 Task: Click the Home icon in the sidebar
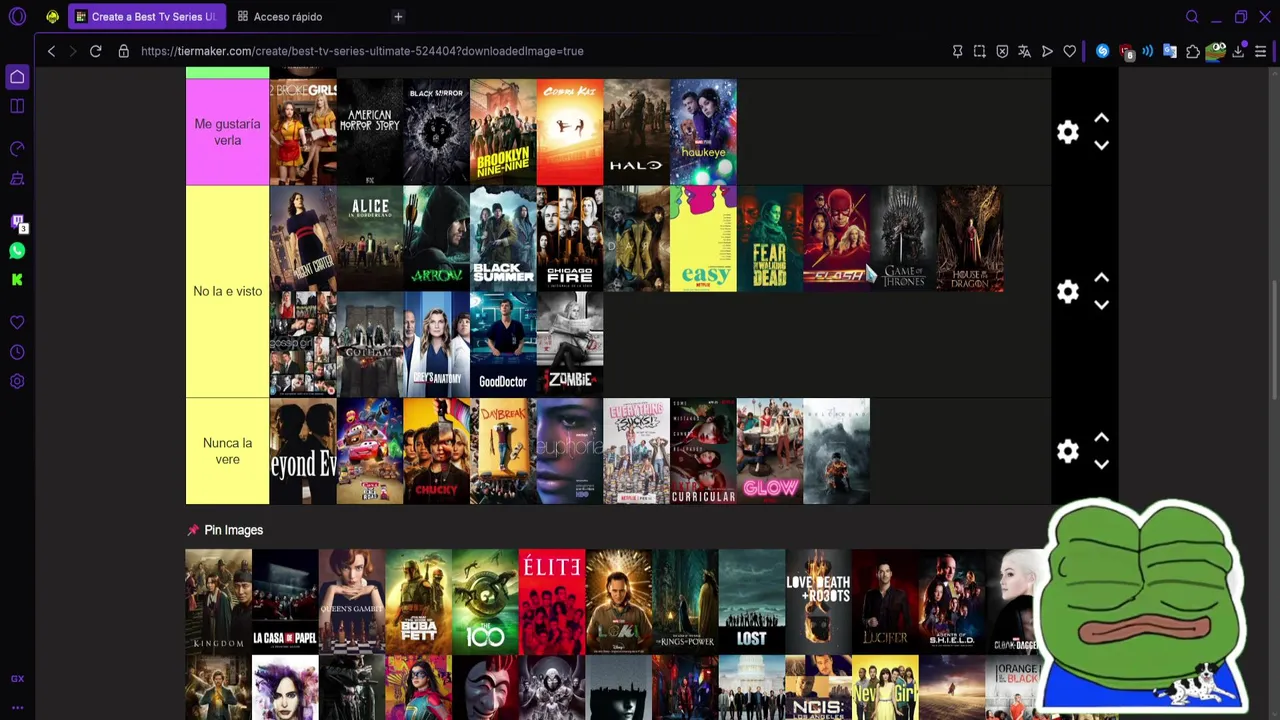pyautogui.click(x=17, y=77)
